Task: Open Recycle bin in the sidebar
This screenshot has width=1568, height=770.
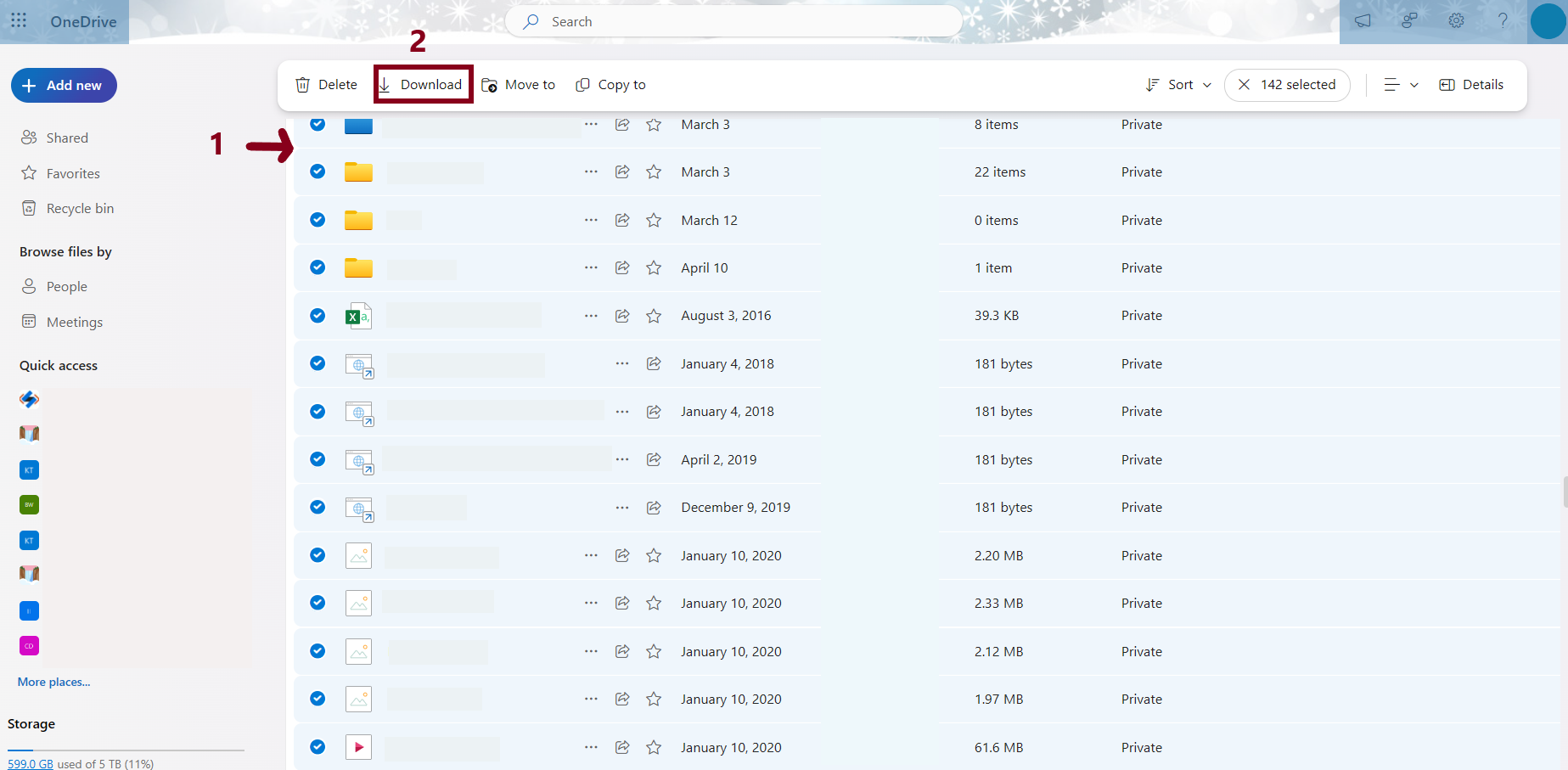Action: 80,209
